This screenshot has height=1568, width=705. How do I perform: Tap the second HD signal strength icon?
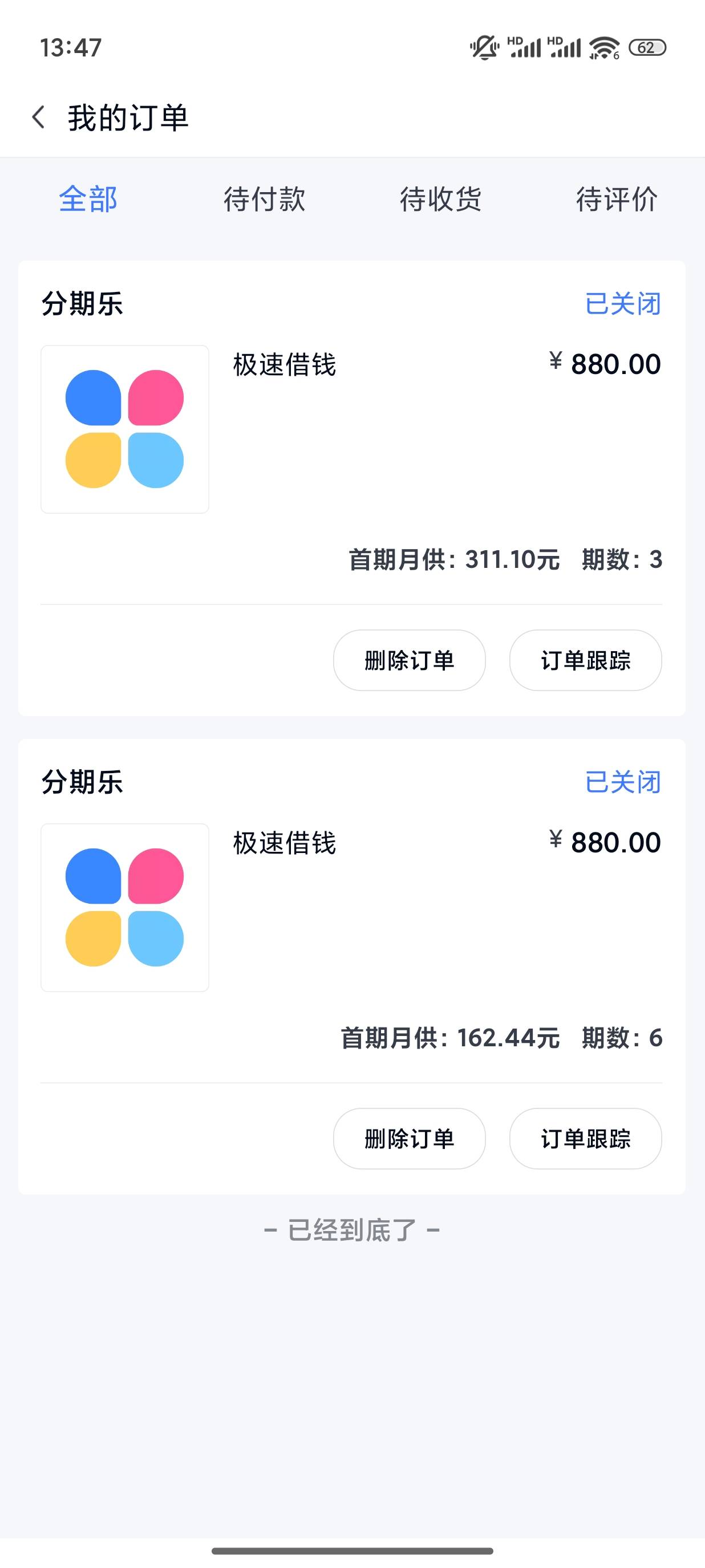pyautogui.click(x=564, y=47)
